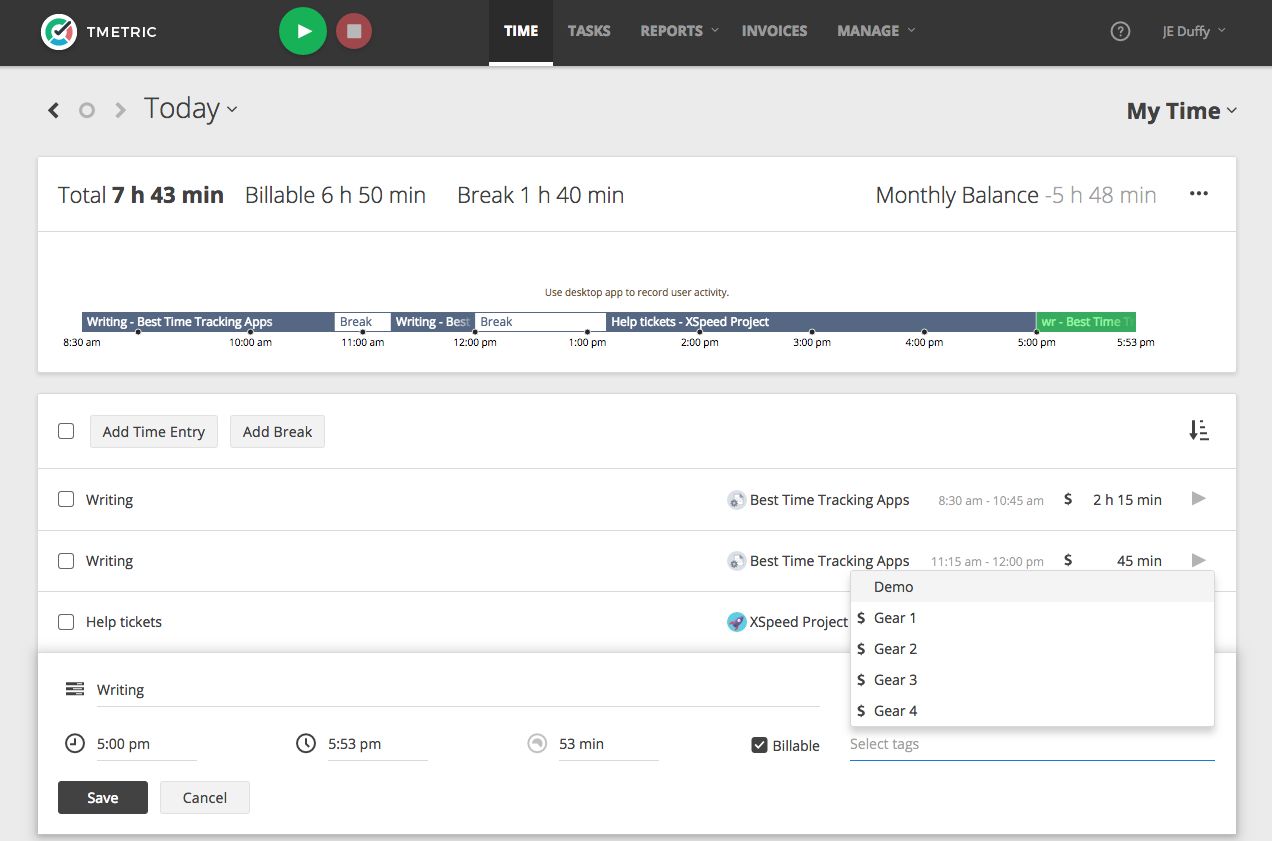Check the Help tickets entry checkbox
The image size is (1272, 841).
coord(66,622)
